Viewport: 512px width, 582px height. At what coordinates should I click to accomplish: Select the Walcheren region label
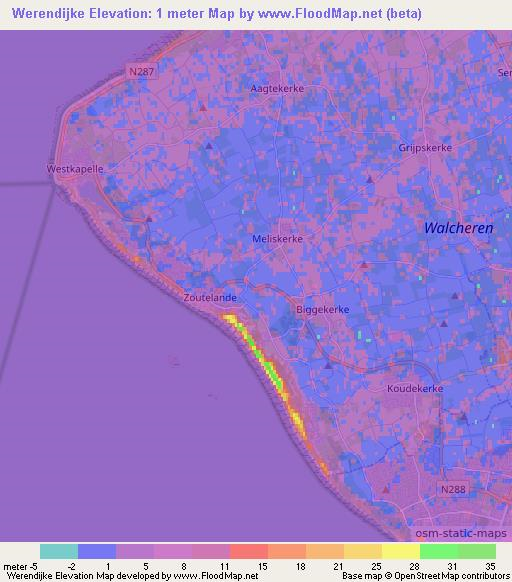coord(459,228)
